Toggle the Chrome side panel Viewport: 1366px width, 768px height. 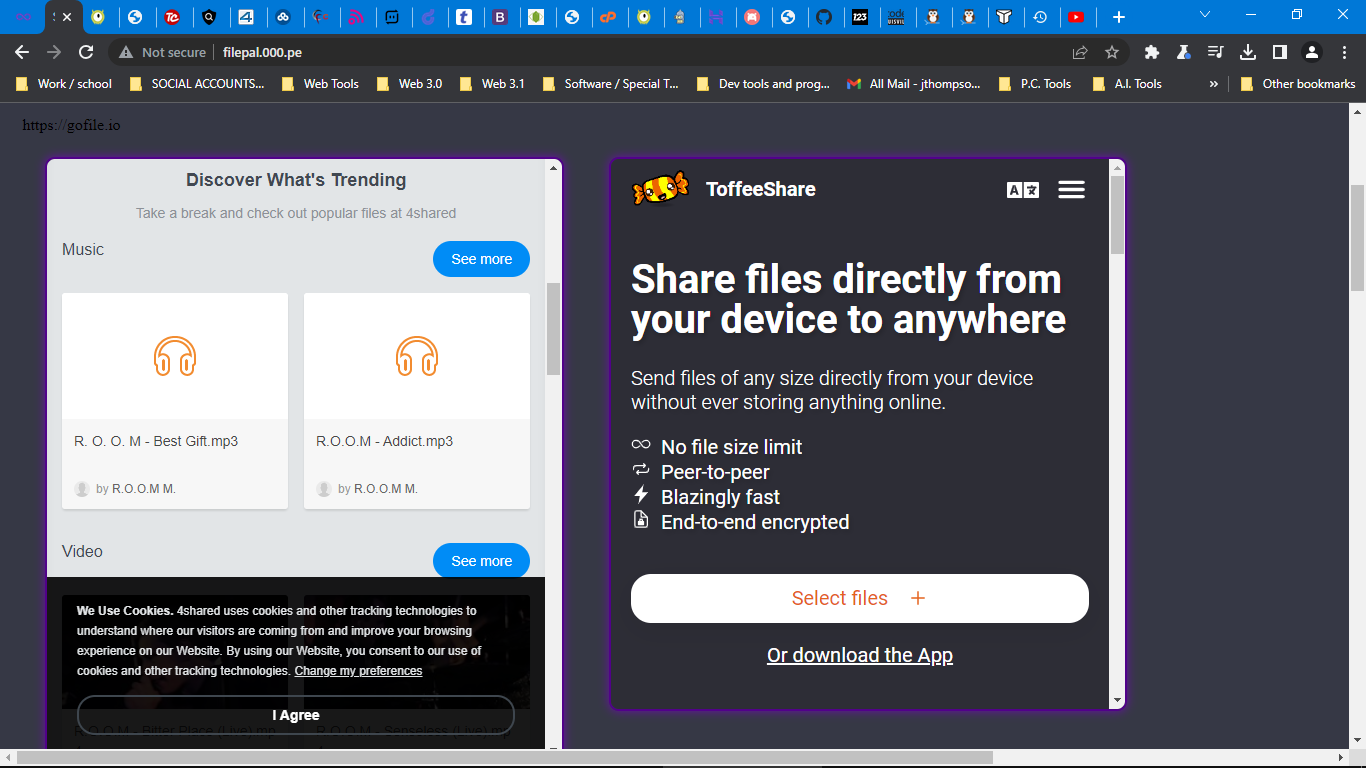point(1280,52)
